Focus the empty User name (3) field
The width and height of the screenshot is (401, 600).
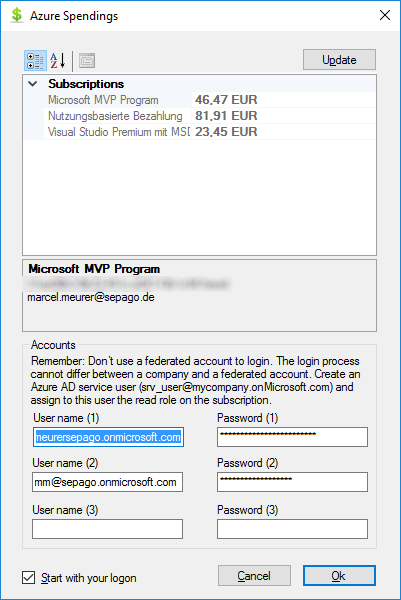click(108, 529)
